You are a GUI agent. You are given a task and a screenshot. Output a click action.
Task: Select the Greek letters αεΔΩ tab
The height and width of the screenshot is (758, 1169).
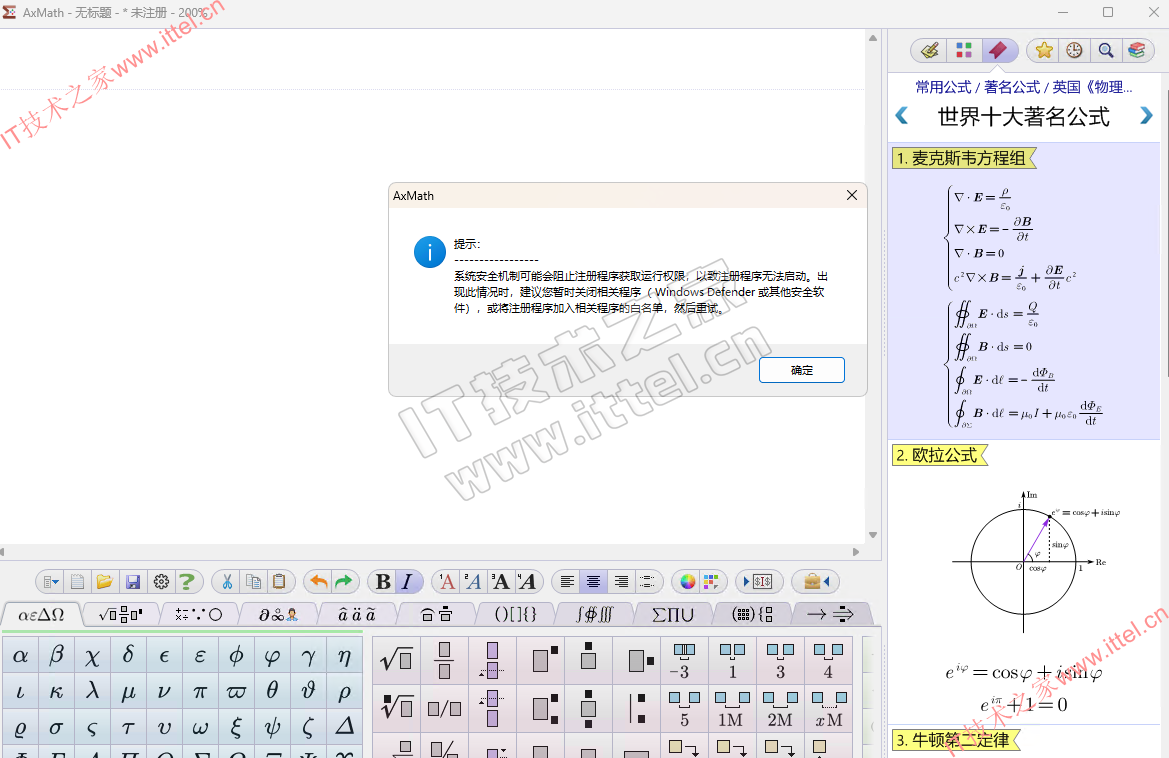[x=41, y=614]
